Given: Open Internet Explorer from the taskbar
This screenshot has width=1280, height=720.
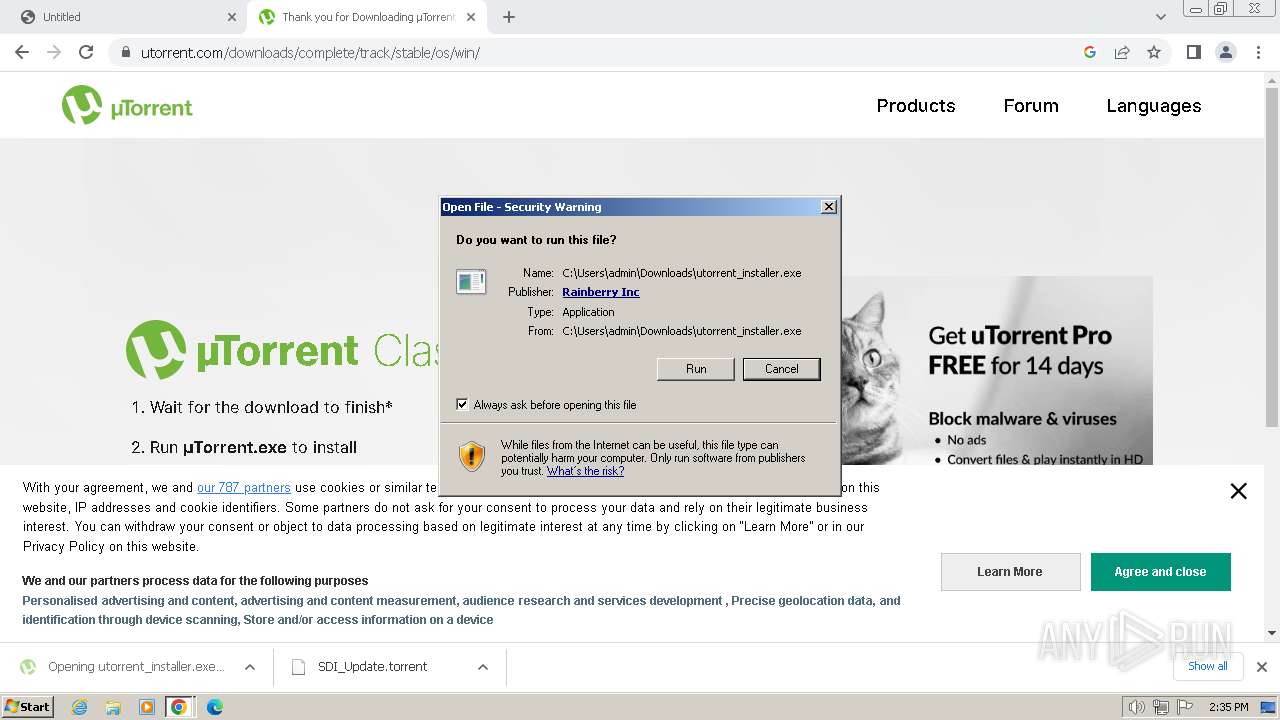Looking at the screenshot, I should (x=79, y=707).
